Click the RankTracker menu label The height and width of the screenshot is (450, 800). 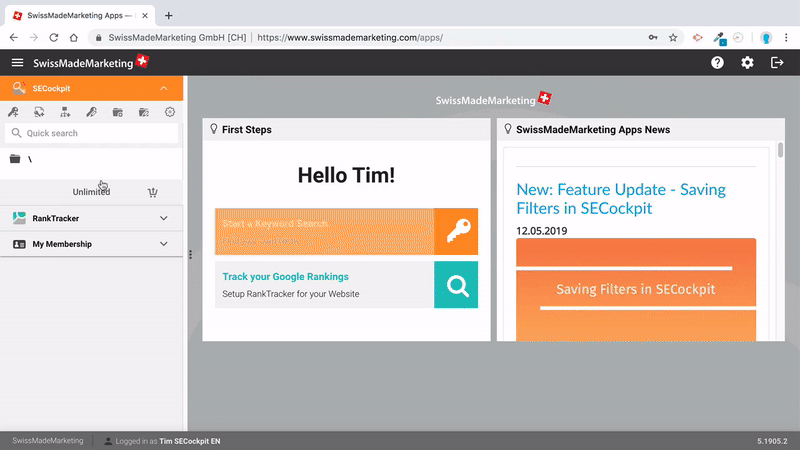pyautogui.click(x=56, y=218)
